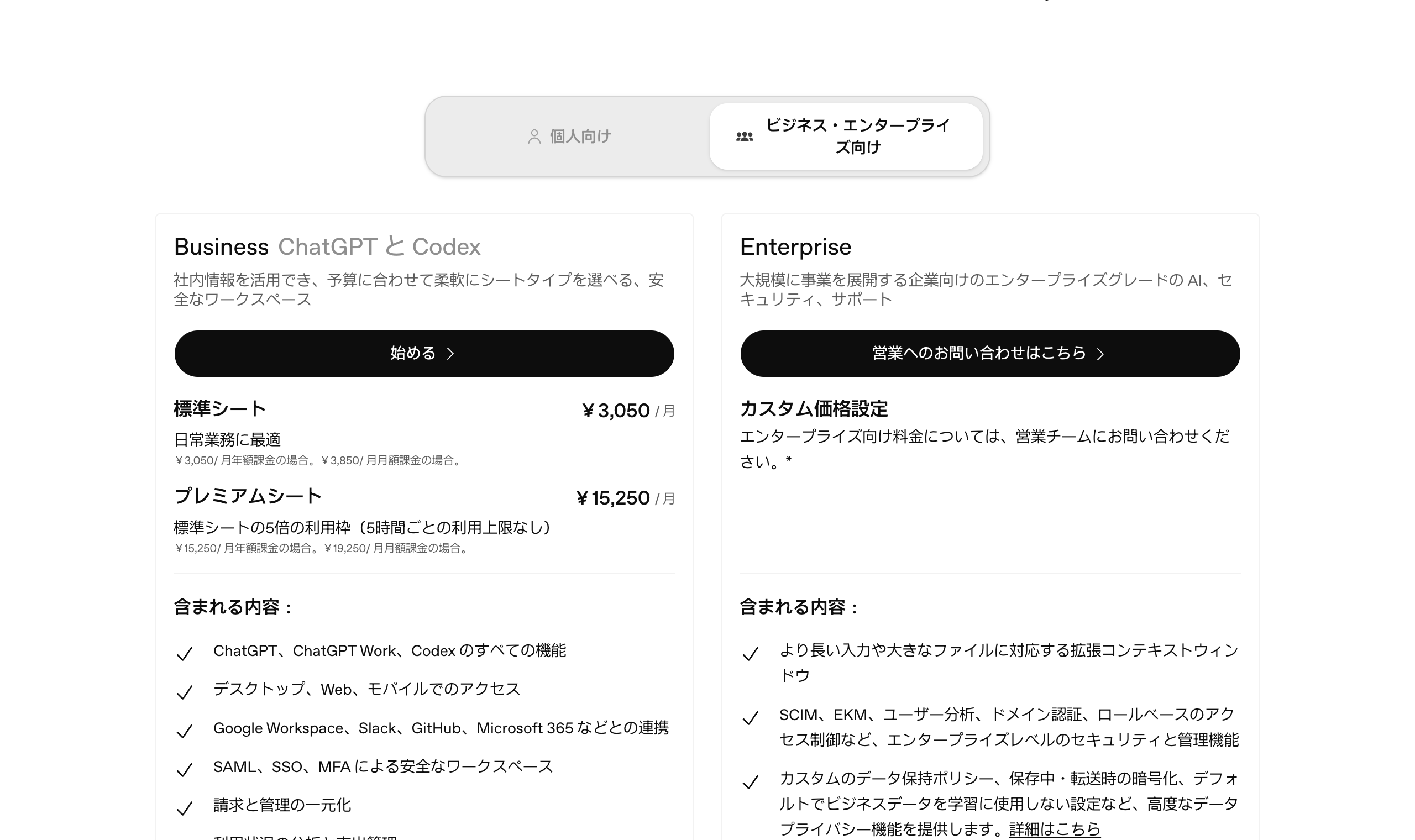Click the カスタム価格設定 heading
The height and width of the screenshot is (840, 1415).
pos(814,409)
